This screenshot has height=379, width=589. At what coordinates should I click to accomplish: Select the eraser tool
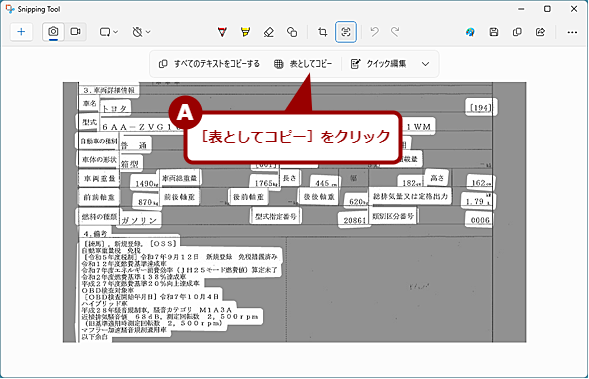tap(269, 32)
